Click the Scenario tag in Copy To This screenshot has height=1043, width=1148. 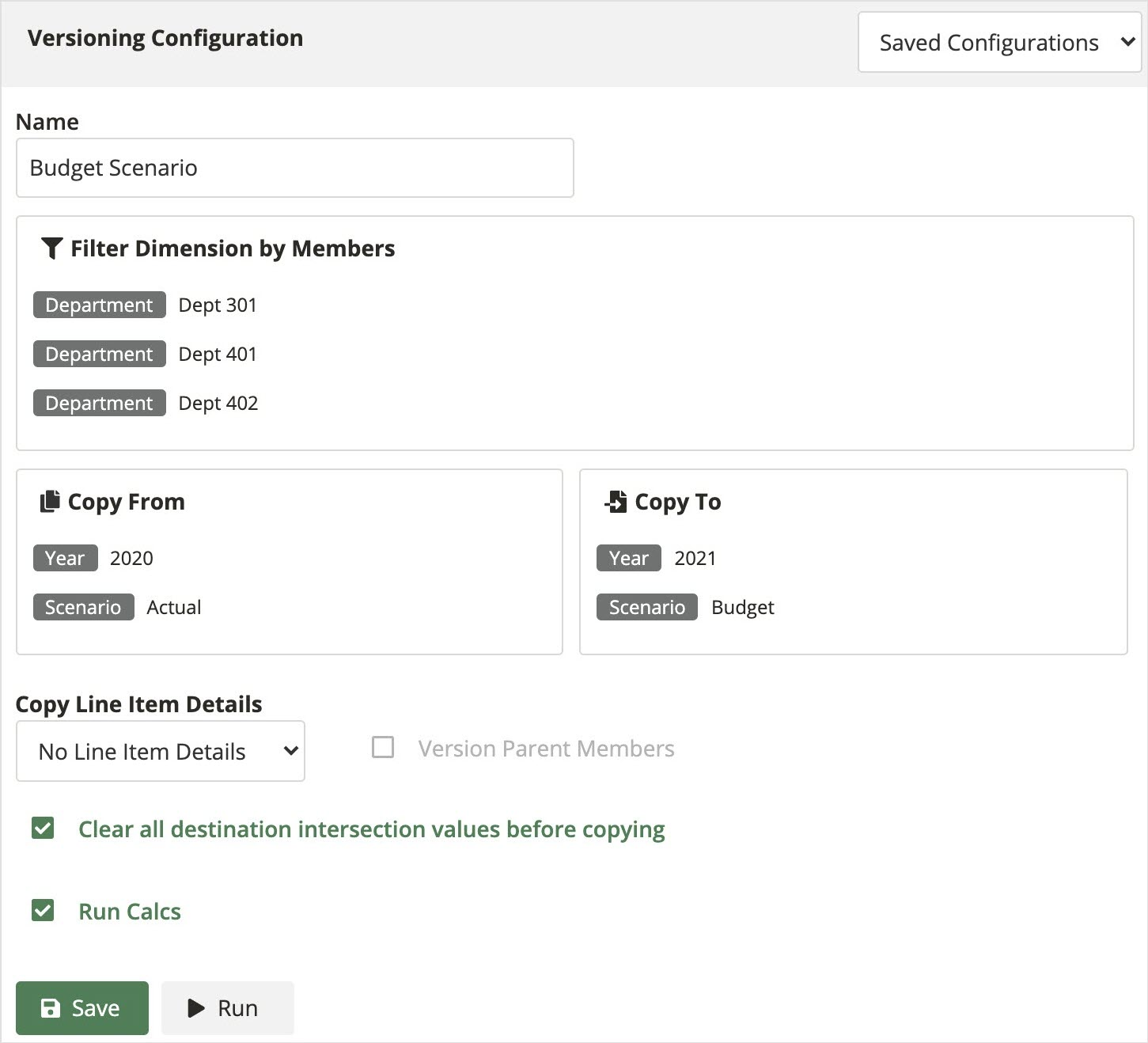(x=646, y=607)
